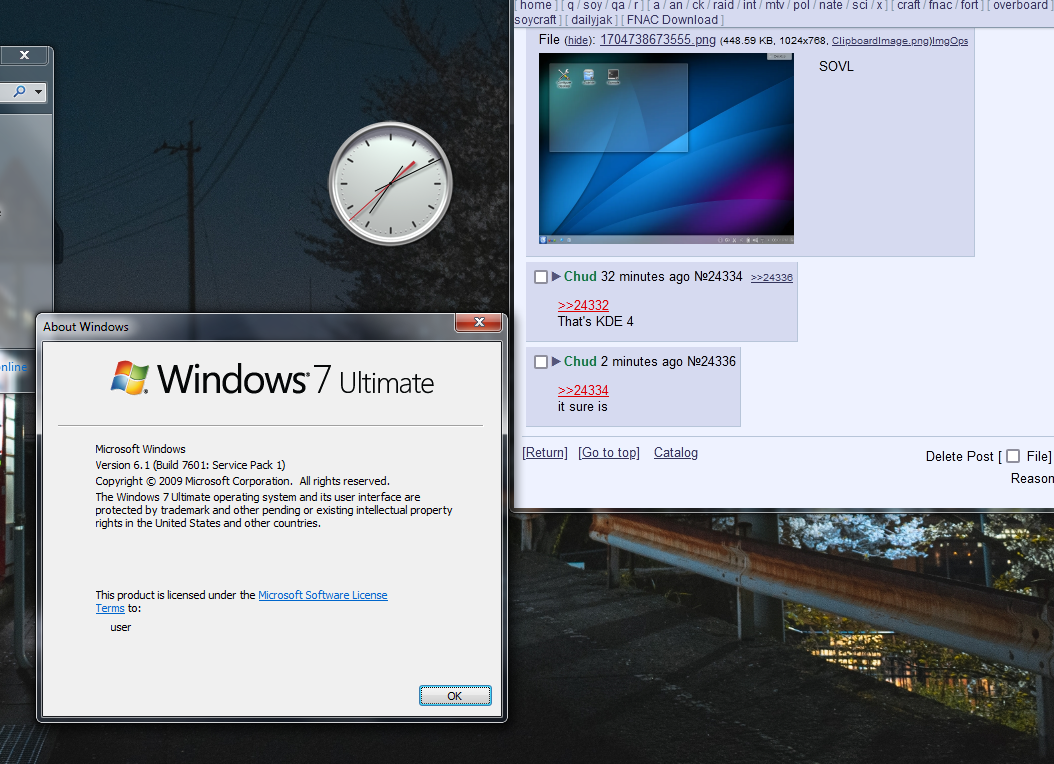The image size is (1054, 764).
Task: Expand the post menu arrow on №24336
Action: (x=556, y=362)
